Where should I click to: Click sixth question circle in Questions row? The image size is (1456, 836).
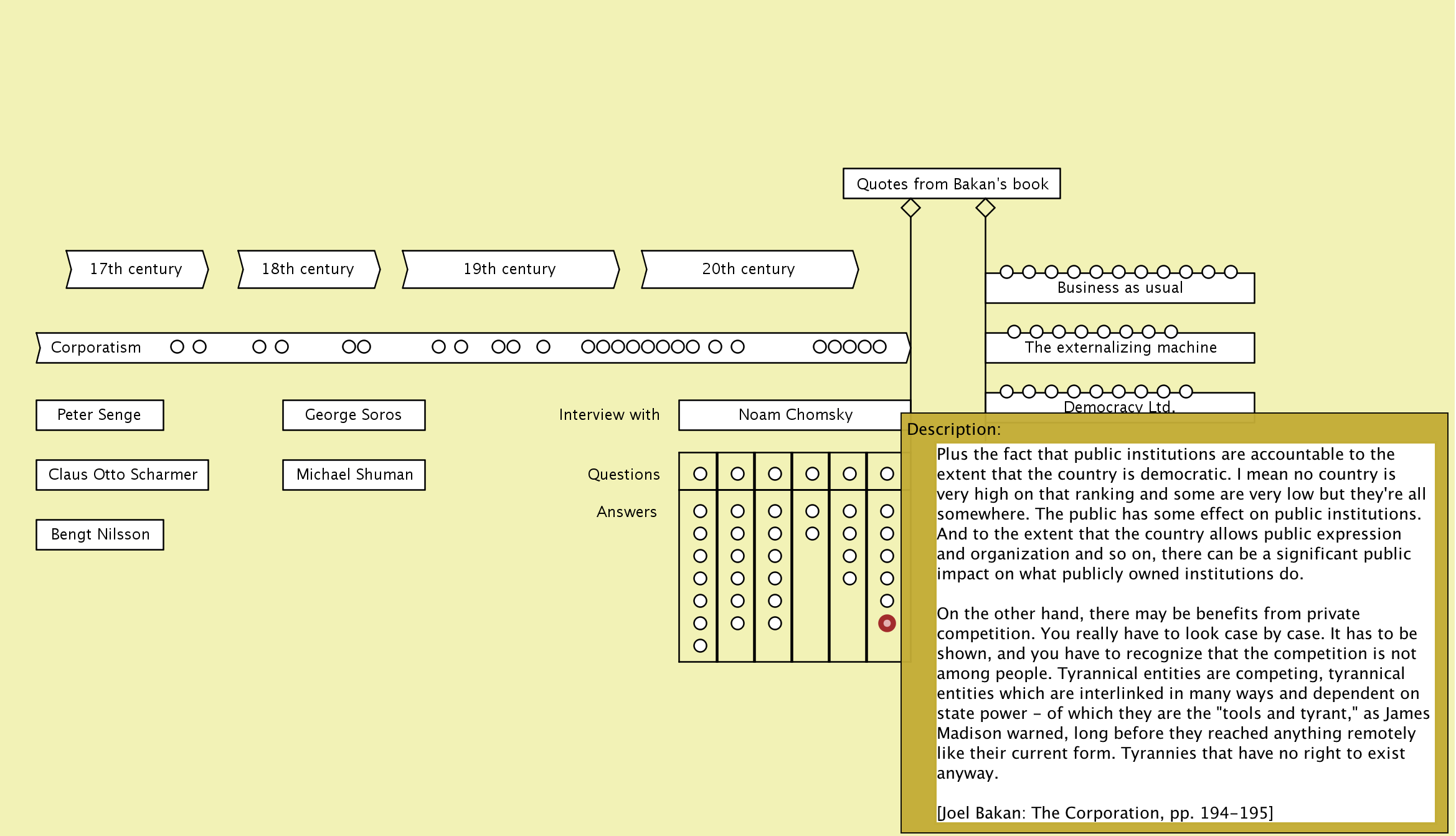tap(887, 473)
